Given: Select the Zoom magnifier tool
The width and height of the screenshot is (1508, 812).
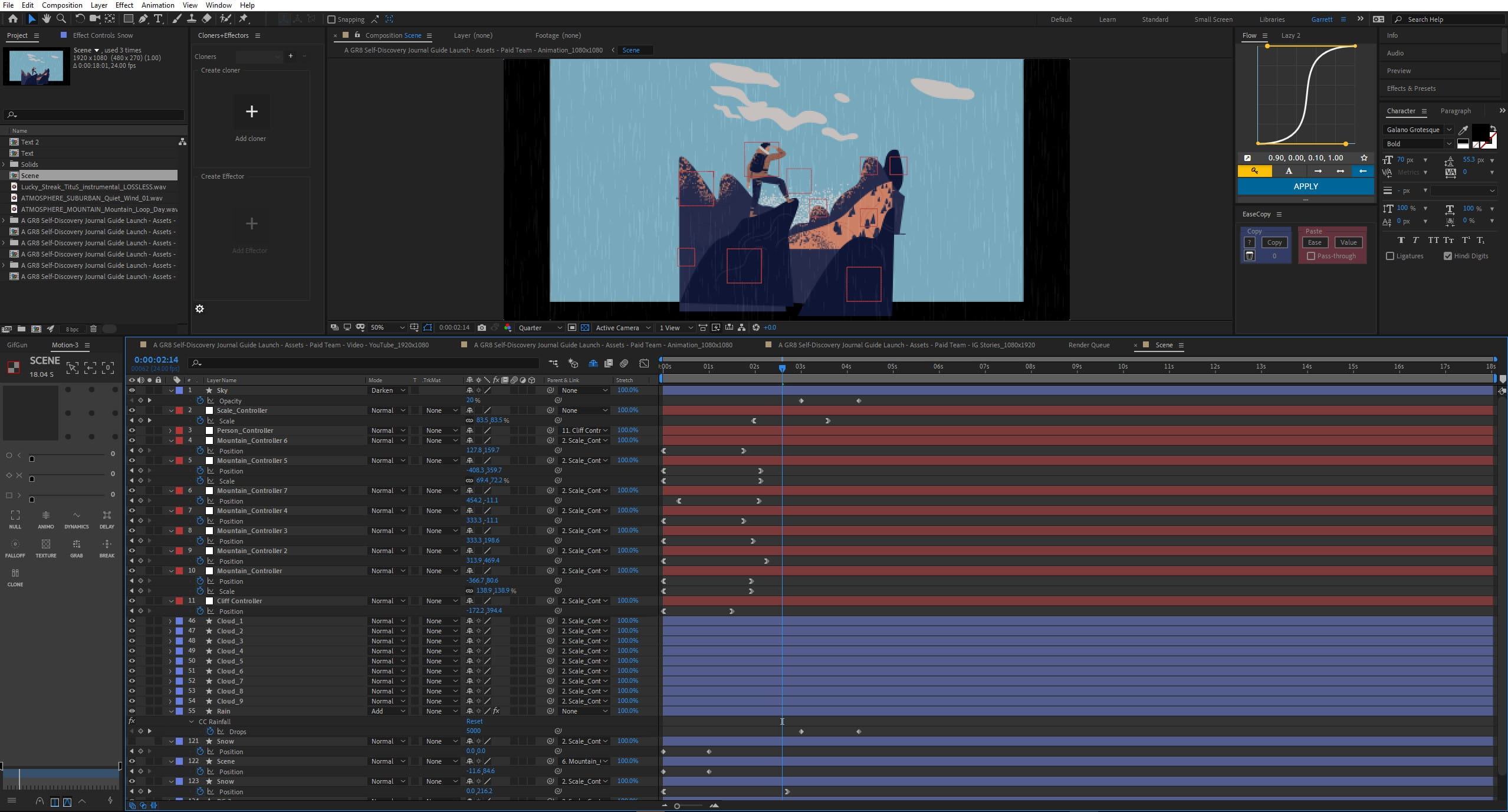Looking at the screenshot, I should click(61, 19).
